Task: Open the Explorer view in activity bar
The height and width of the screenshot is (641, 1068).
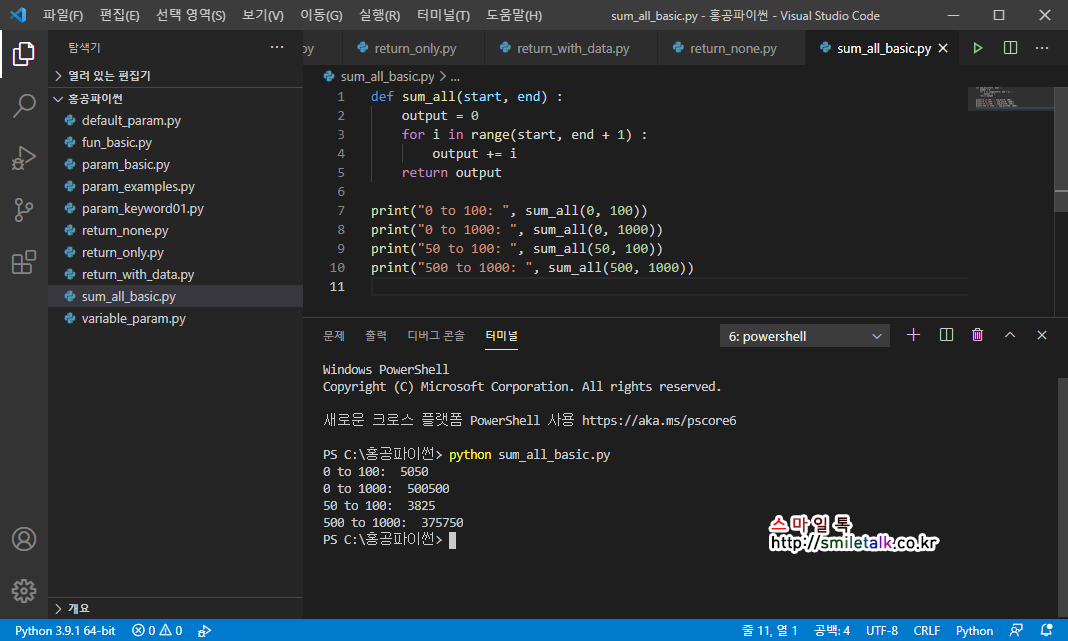Action: click(x=24, y=54)
